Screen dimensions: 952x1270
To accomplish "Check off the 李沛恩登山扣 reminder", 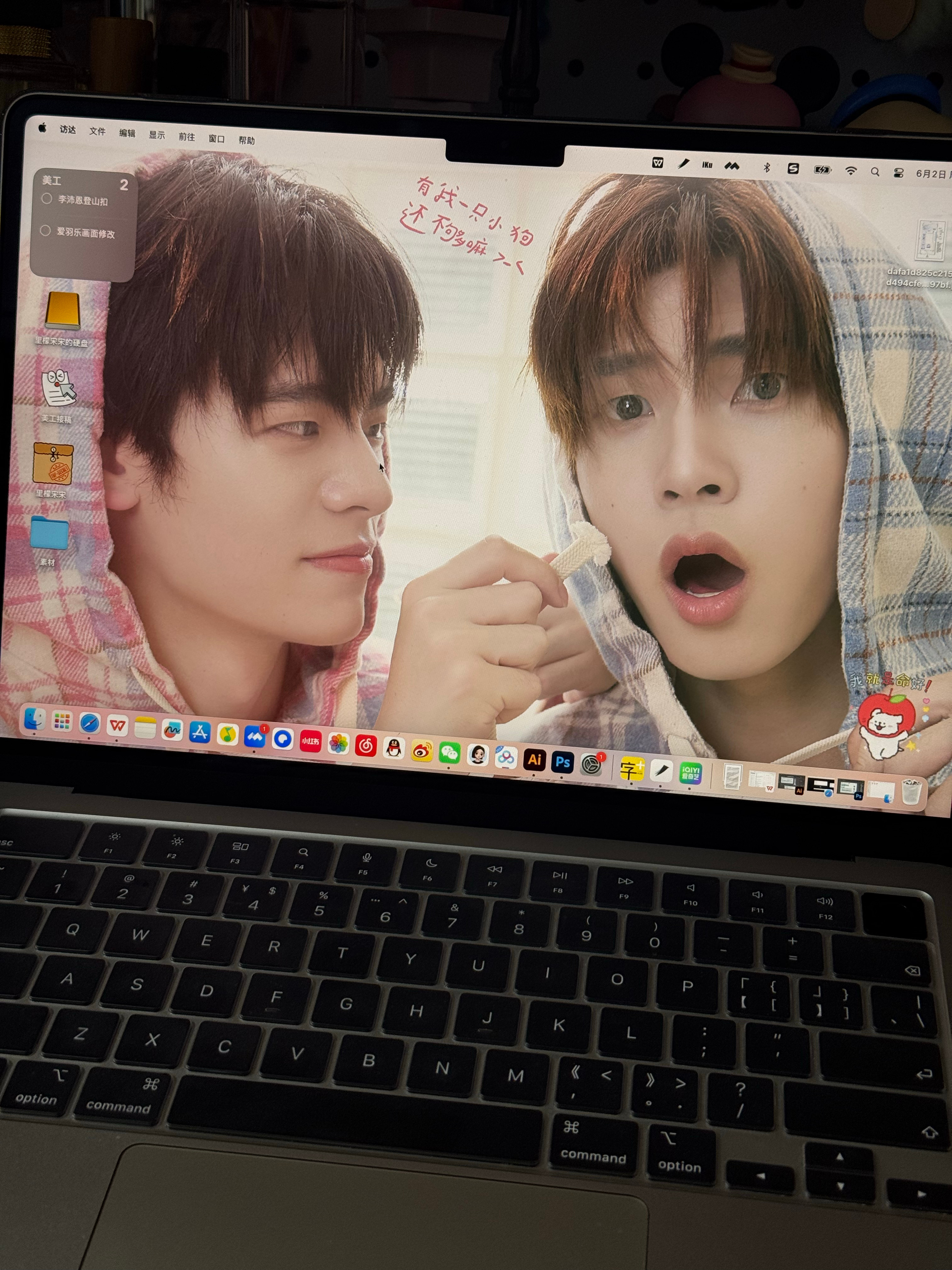I will [x=47, y=198].
